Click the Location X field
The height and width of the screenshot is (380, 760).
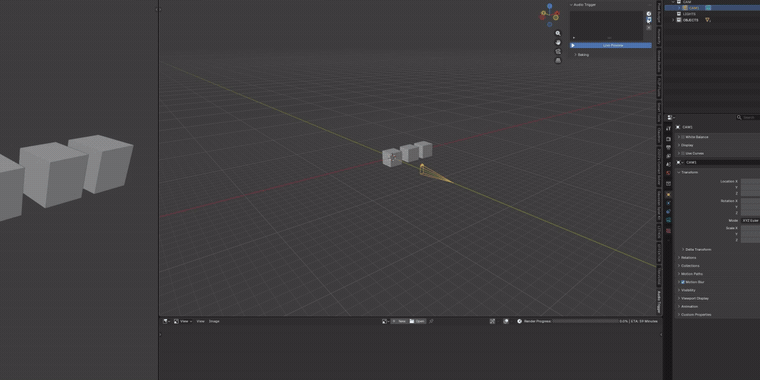pos(750,181)
